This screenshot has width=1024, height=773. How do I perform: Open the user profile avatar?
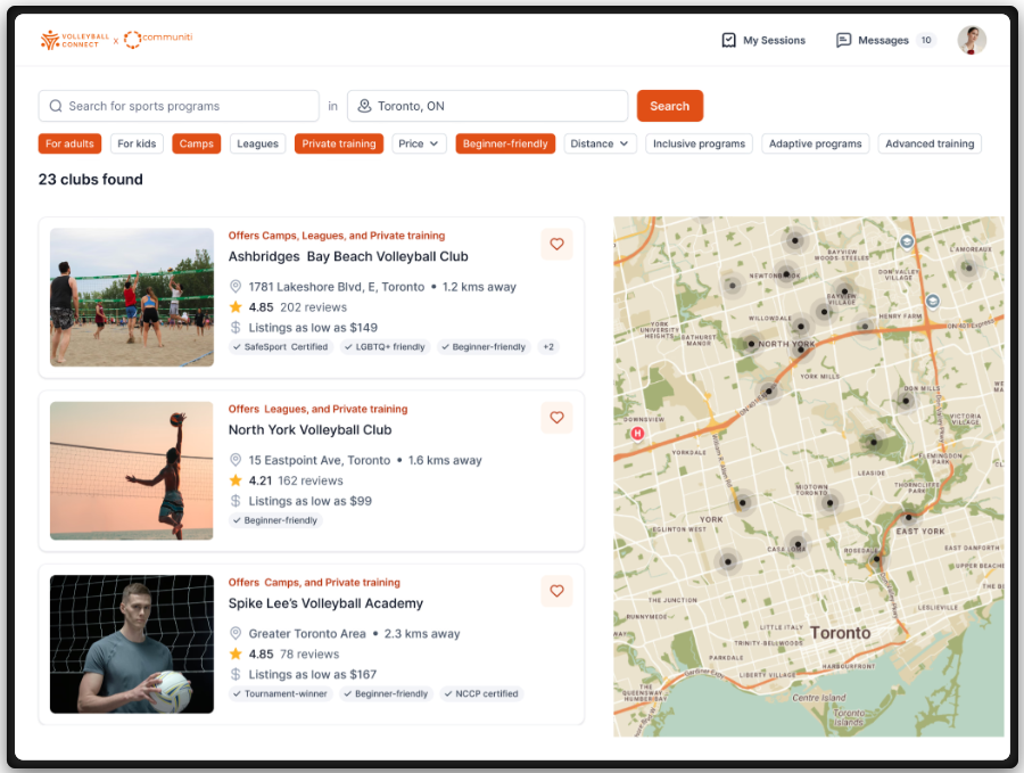[971, 40]
